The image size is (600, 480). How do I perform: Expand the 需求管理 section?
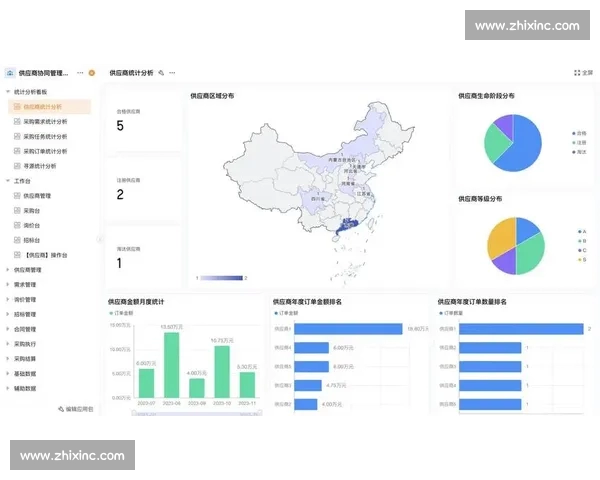point(8,284)
